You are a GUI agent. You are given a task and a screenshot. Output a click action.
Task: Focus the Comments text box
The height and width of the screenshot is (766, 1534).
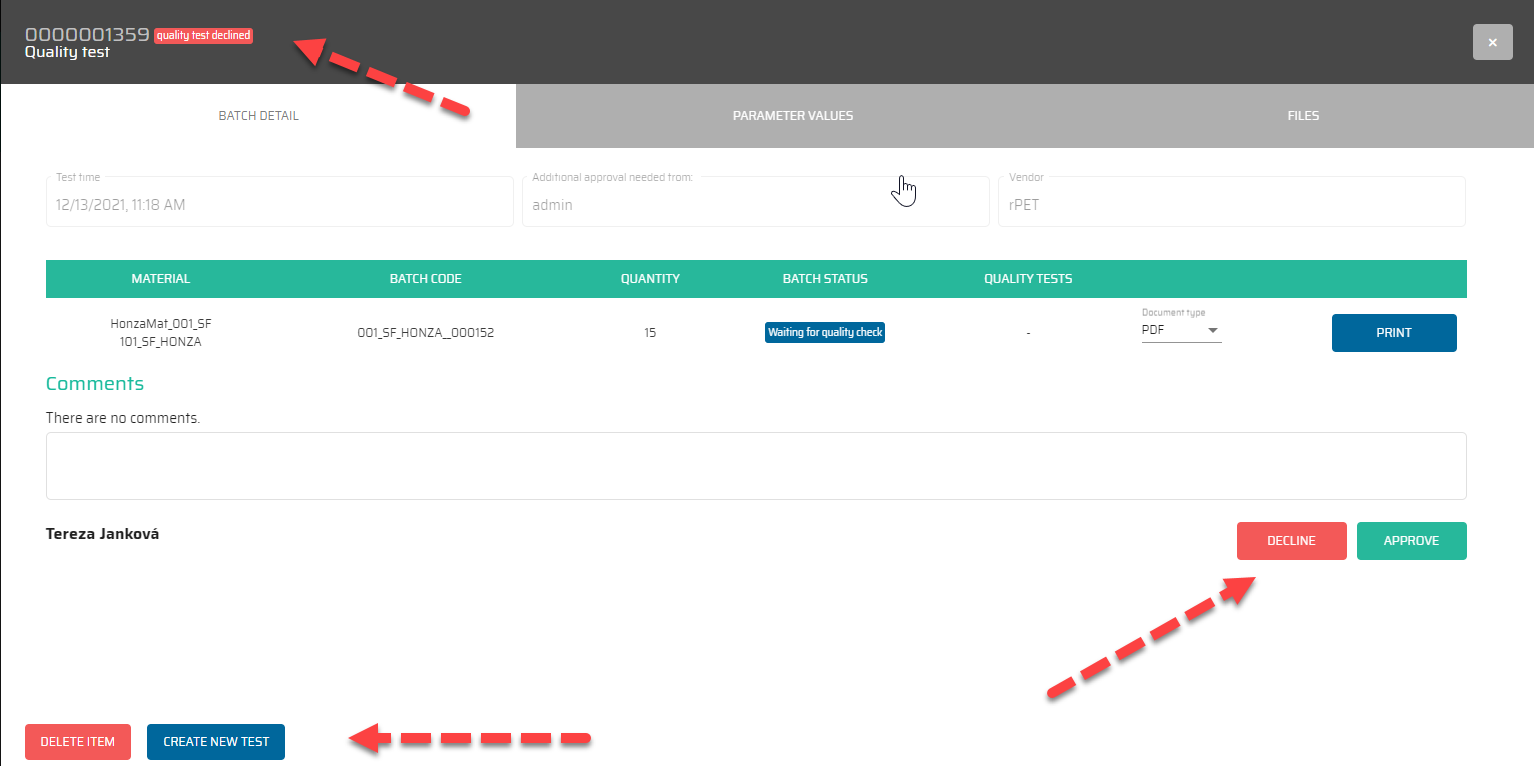(755, 466)
